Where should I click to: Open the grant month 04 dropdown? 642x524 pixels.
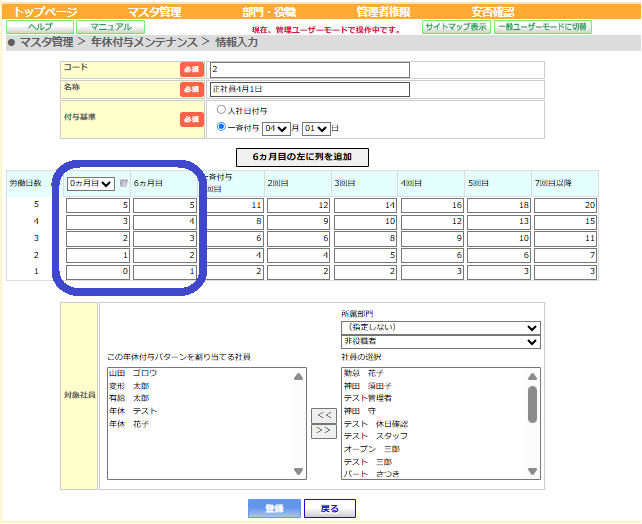[x=275, y=128]
